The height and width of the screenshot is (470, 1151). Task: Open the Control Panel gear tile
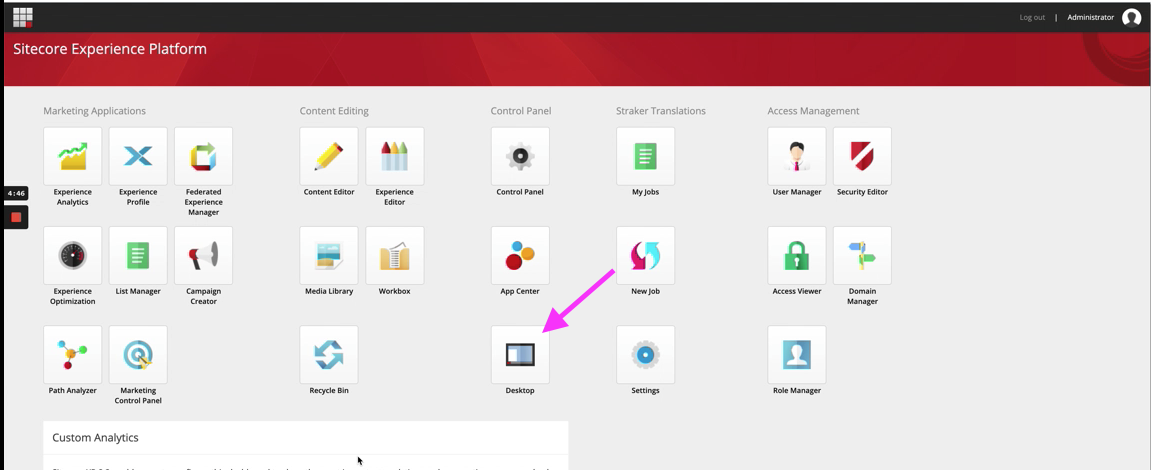tap(520, 156)
